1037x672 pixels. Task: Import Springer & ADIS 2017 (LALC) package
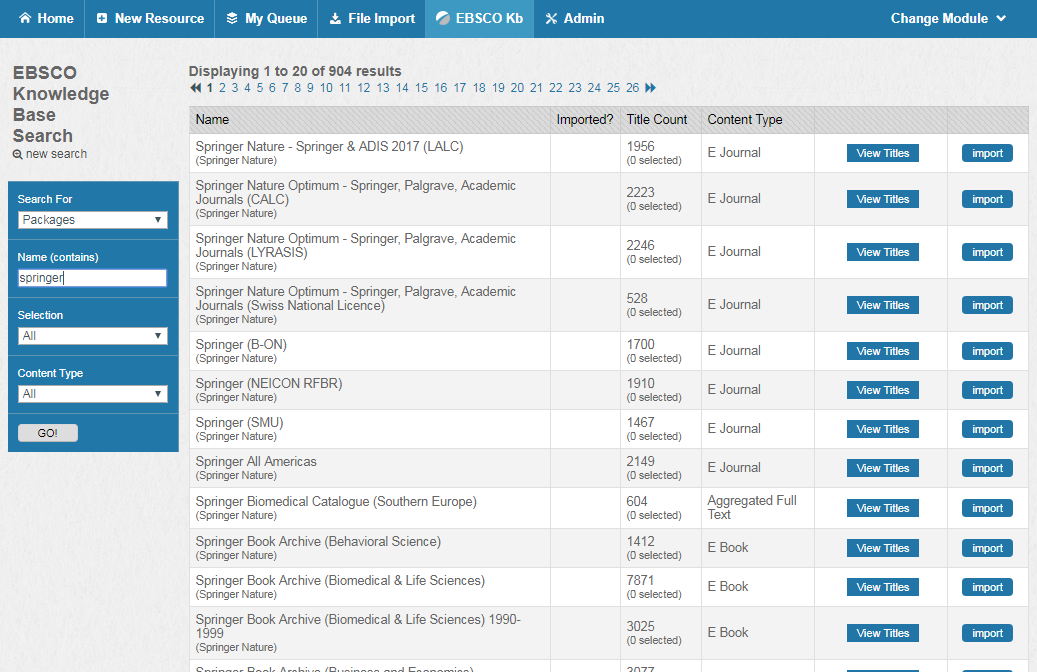click(x=987, y=153)
